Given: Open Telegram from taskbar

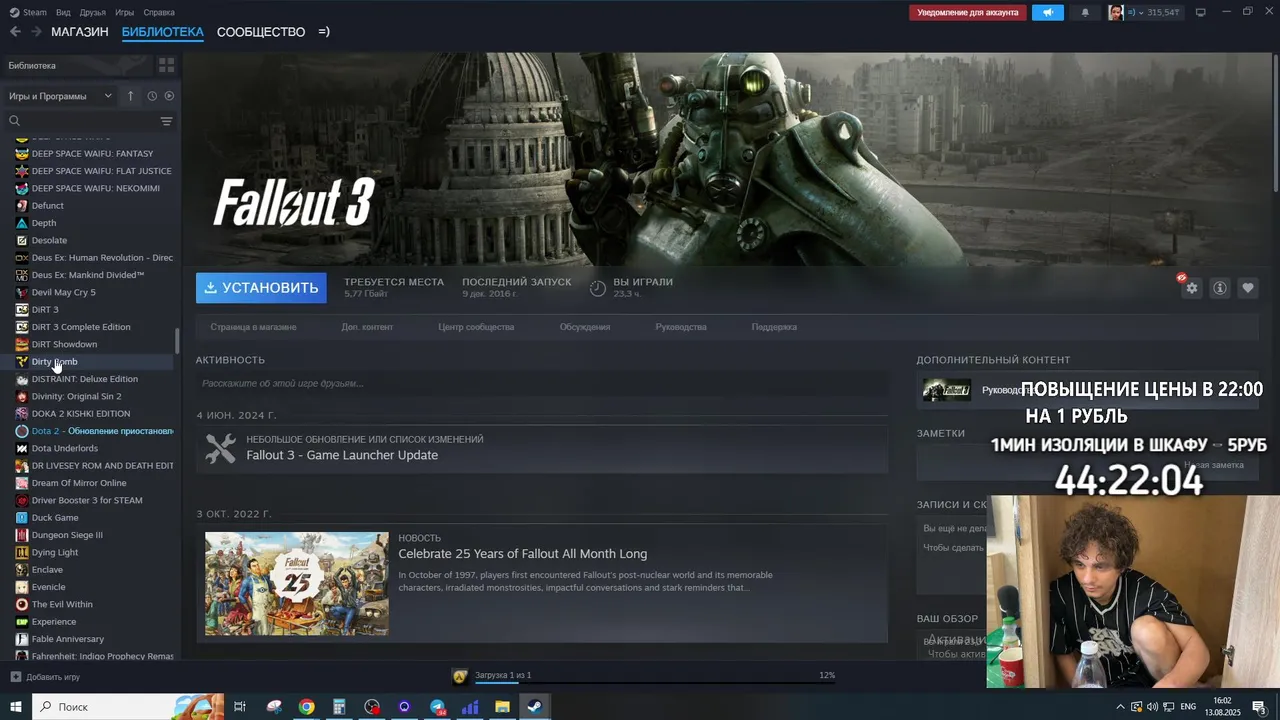Looking at the screenshot, I should click(x=437, y=707).
